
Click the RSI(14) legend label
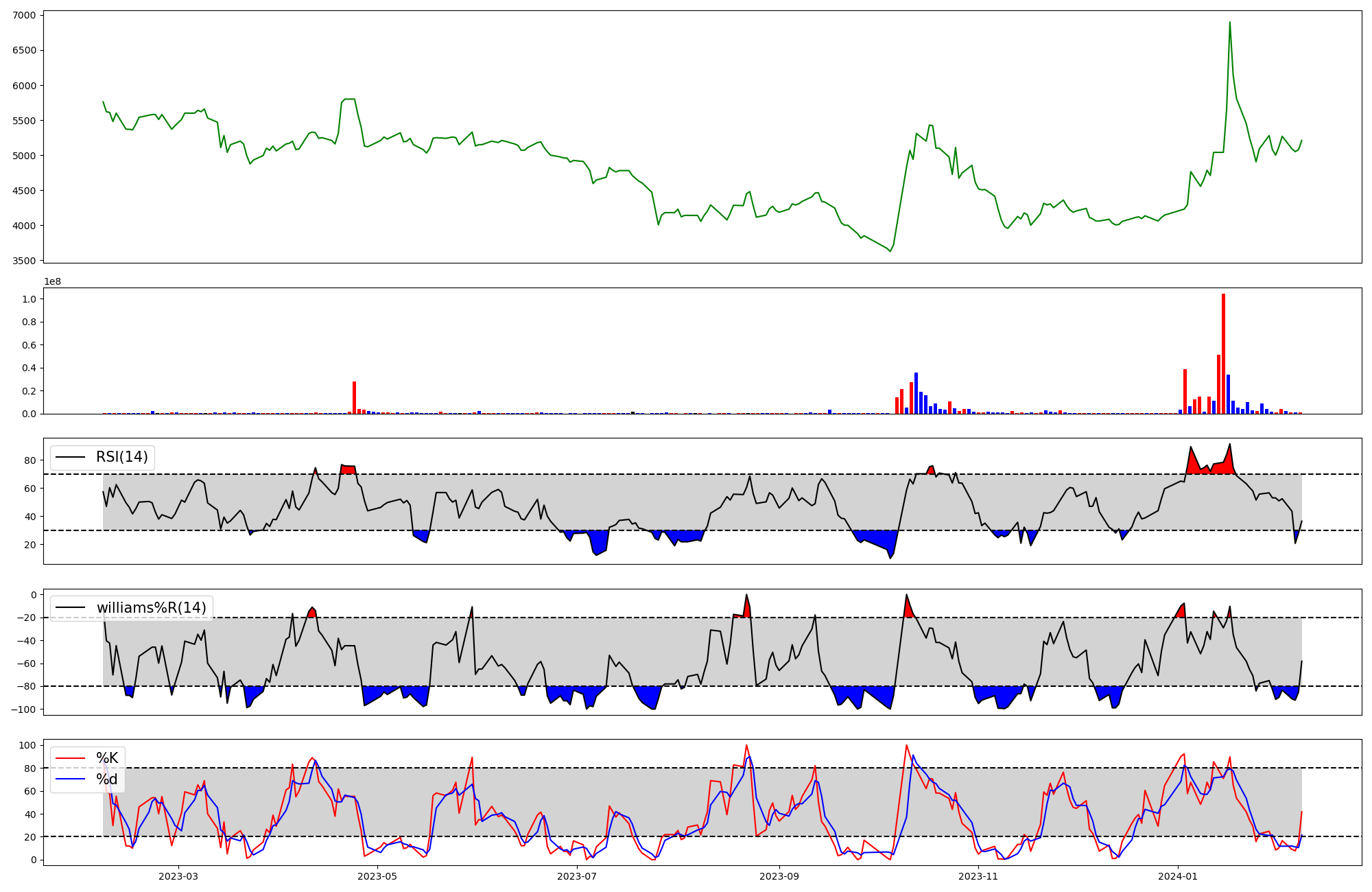click(122, 457)
